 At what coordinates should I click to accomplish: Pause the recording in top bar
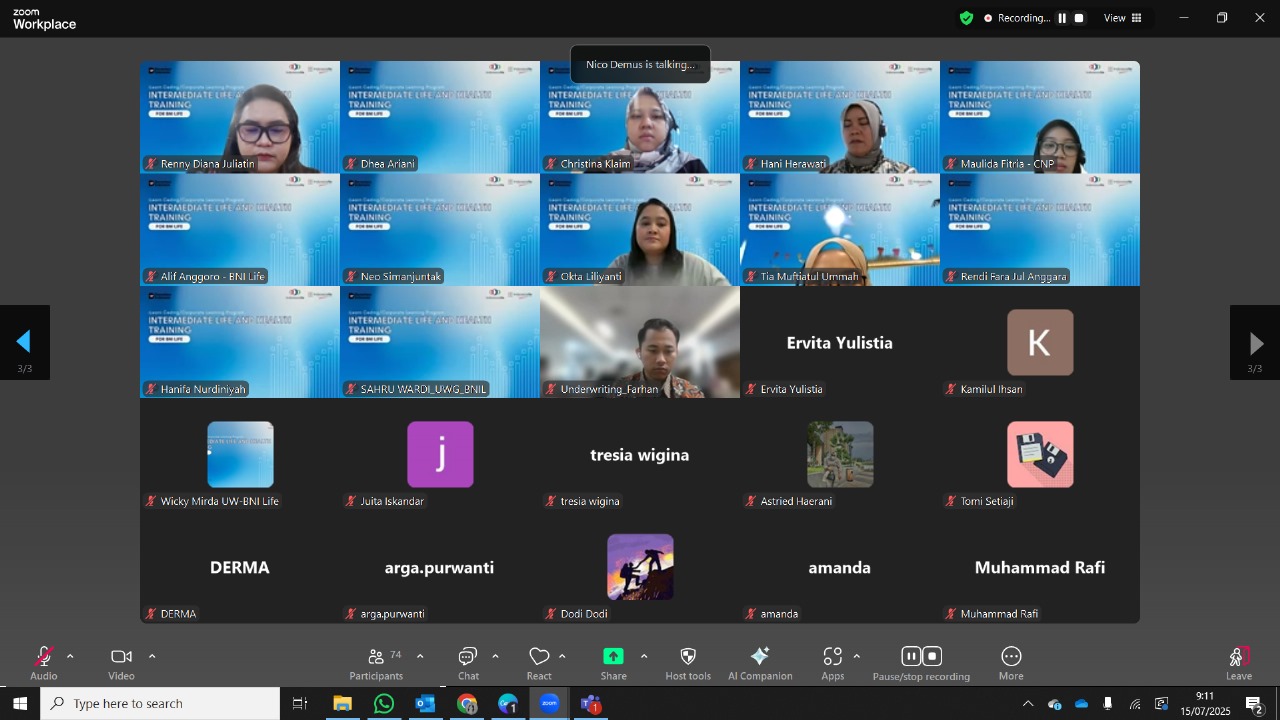[1062, 18]
